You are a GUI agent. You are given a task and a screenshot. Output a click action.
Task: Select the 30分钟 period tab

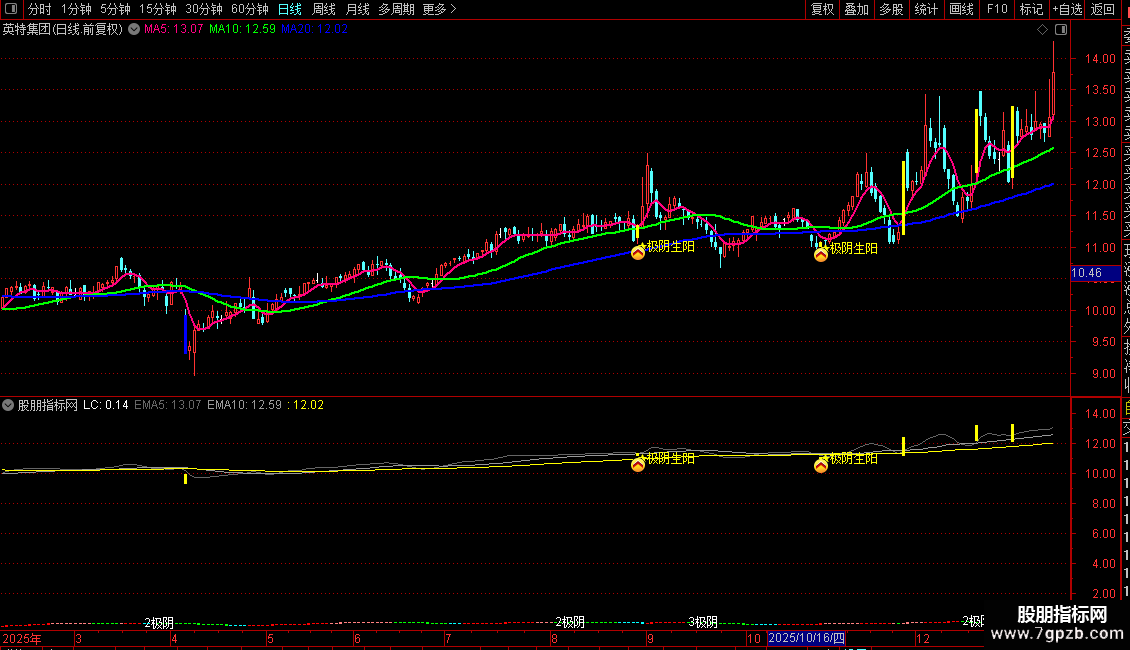204,9
